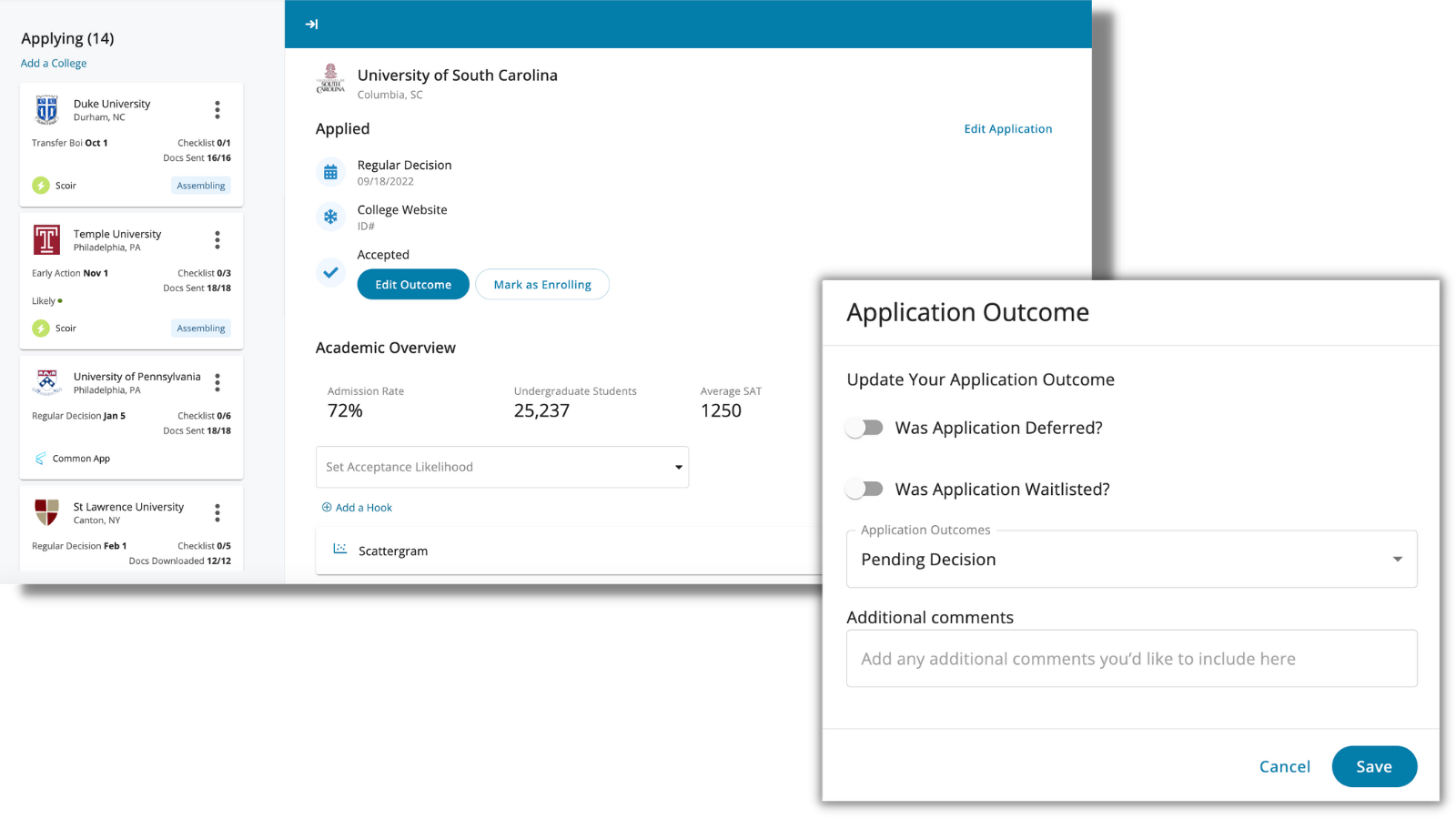Open University of Pennsylvania card options menu
This screenshot has height=819, width=1456.
[217, 382]
